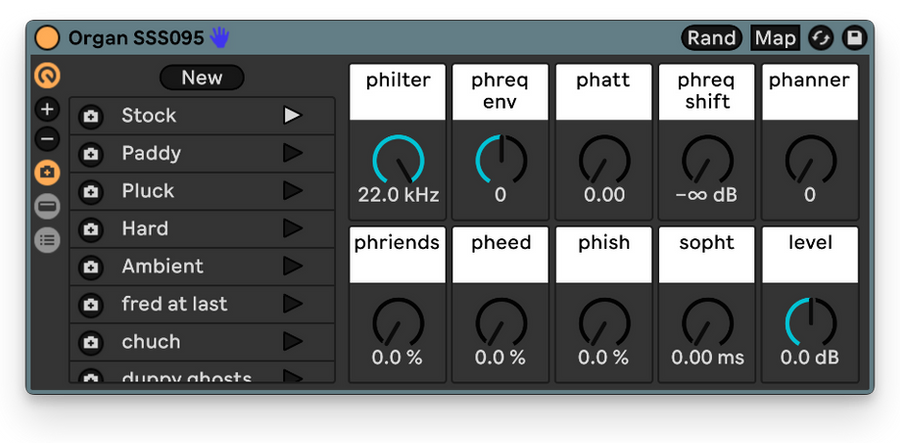Click the sopht label box

click(x=707, y=255)
